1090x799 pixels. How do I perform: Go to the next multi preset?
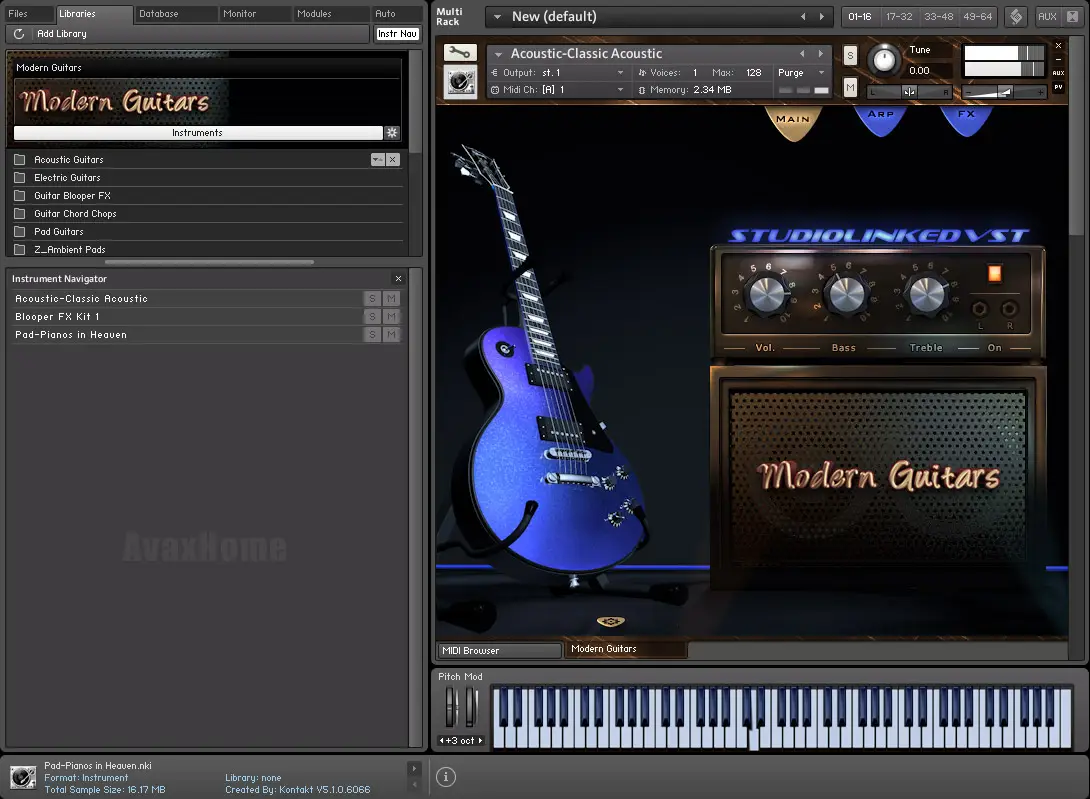tap(822, 17)
